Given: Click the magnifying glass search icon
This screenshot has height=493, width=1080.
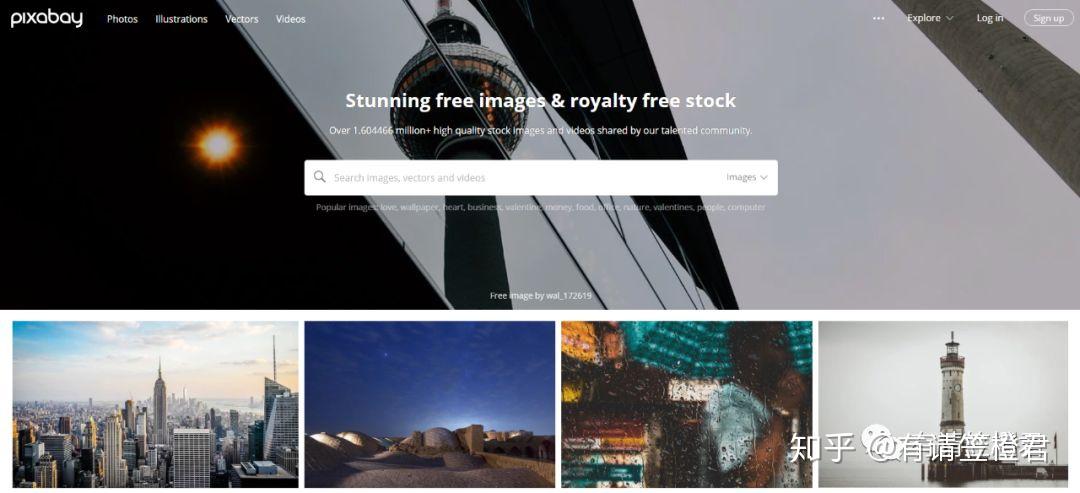Looking at the screenshot, I should coord(320,177).
